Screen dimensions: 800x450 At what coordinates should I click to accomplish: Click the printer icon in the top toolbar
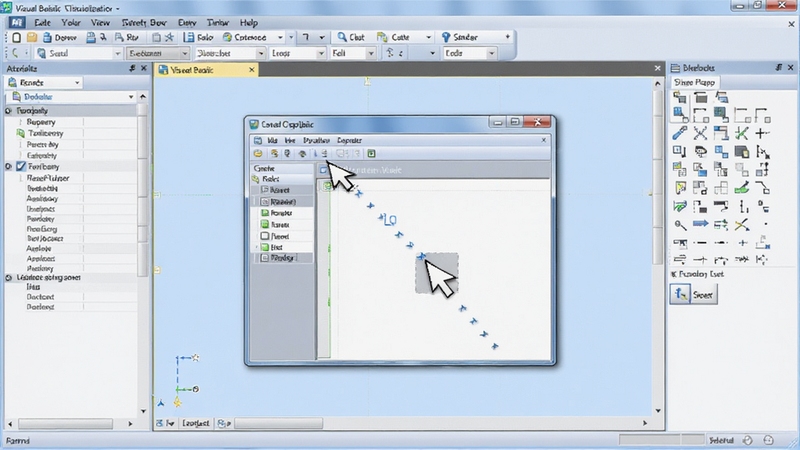(x=91, y=37)
